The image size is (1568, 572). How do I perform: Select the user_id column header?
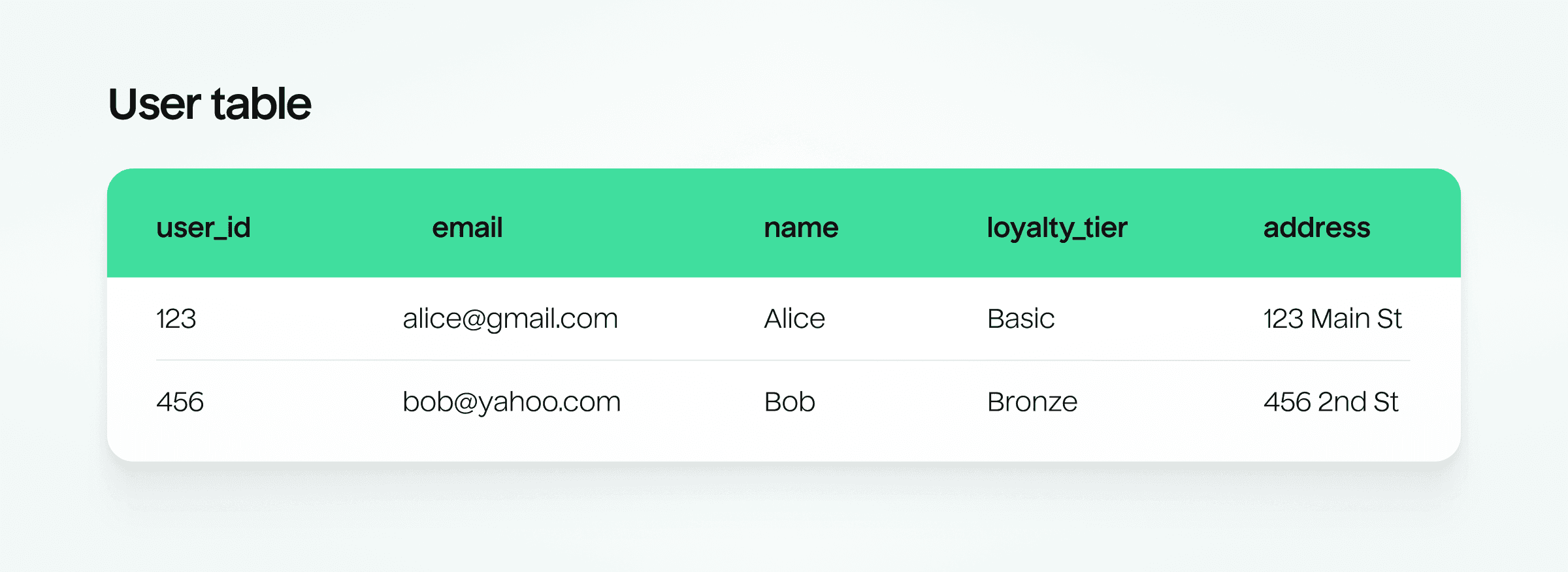(x=203, y=228)
